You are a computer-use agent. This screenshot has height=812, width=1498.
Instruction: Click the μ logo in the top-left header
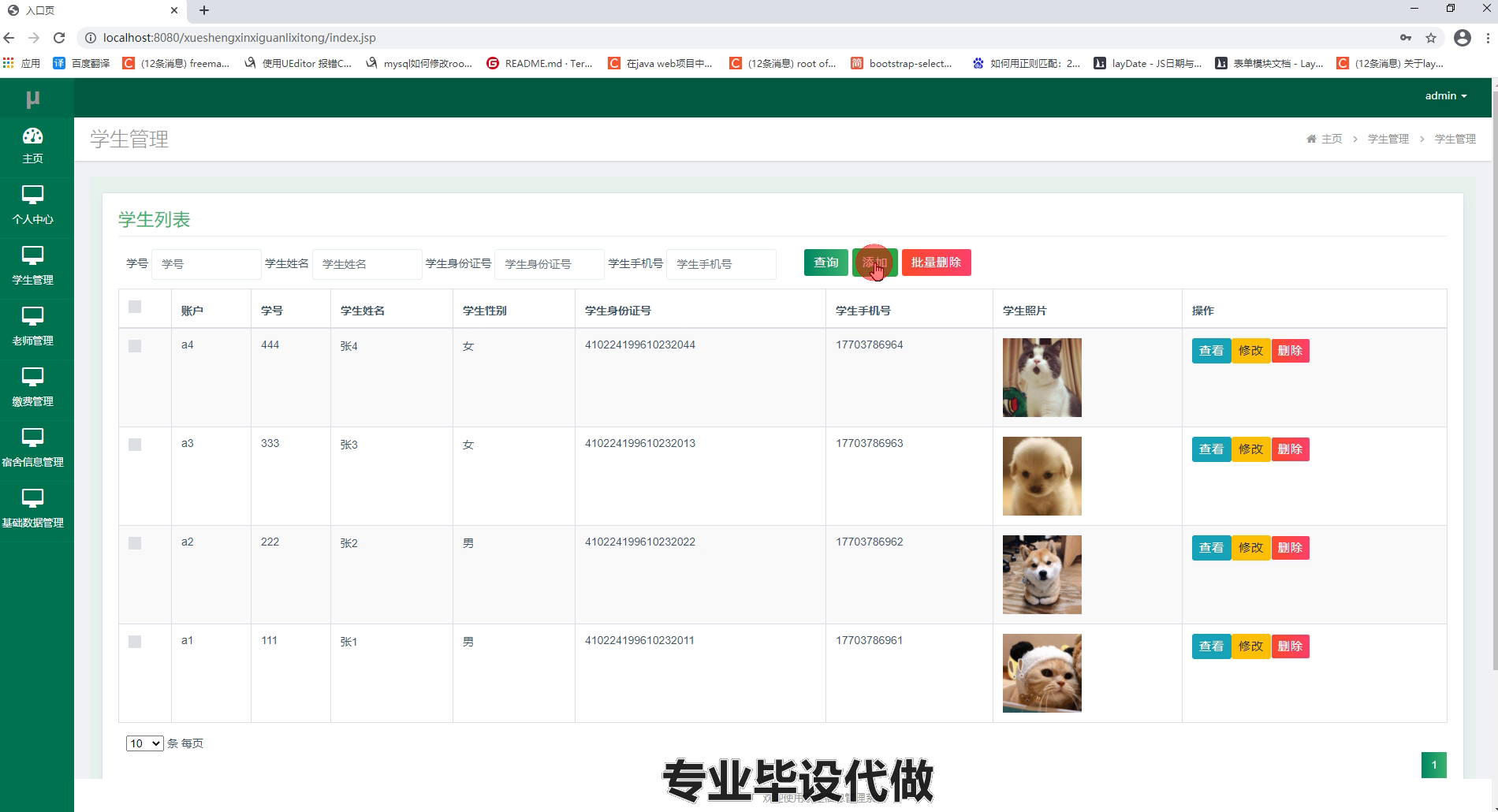[32, 99]
